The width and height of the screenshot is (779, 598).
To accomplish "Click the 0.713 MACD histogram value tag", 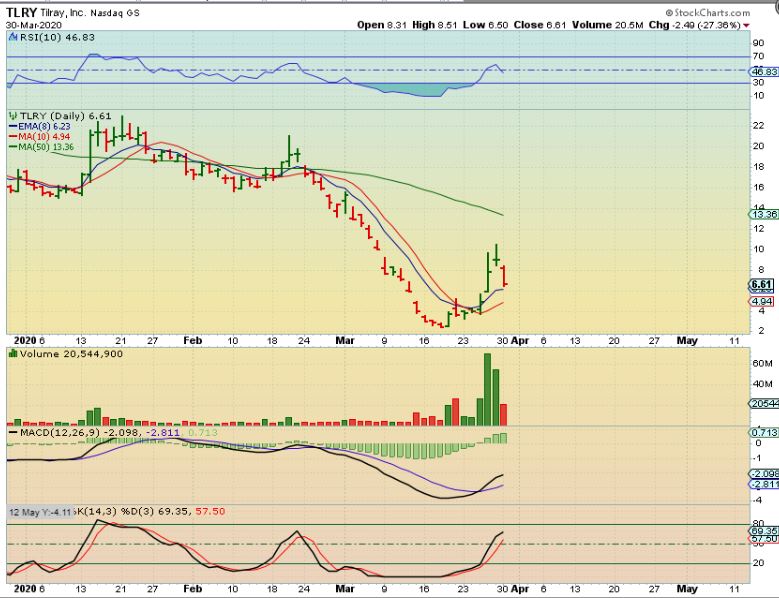I will pyautogui.click(x=764, y=430).
